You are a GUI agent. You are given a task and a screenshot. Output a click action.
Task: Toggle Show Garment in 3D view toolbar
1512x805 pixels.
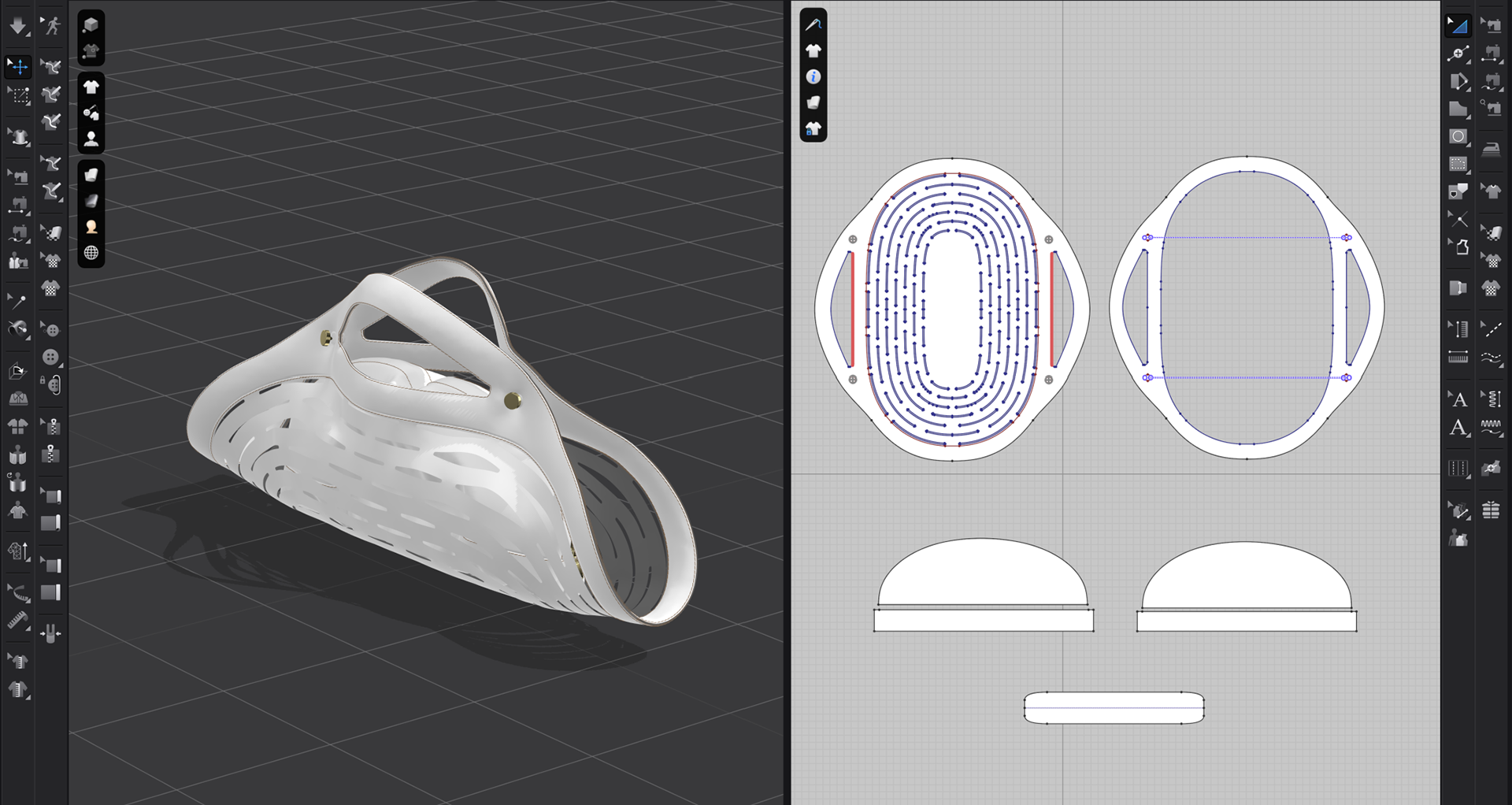pyautogui.click(x=91, y=87)
